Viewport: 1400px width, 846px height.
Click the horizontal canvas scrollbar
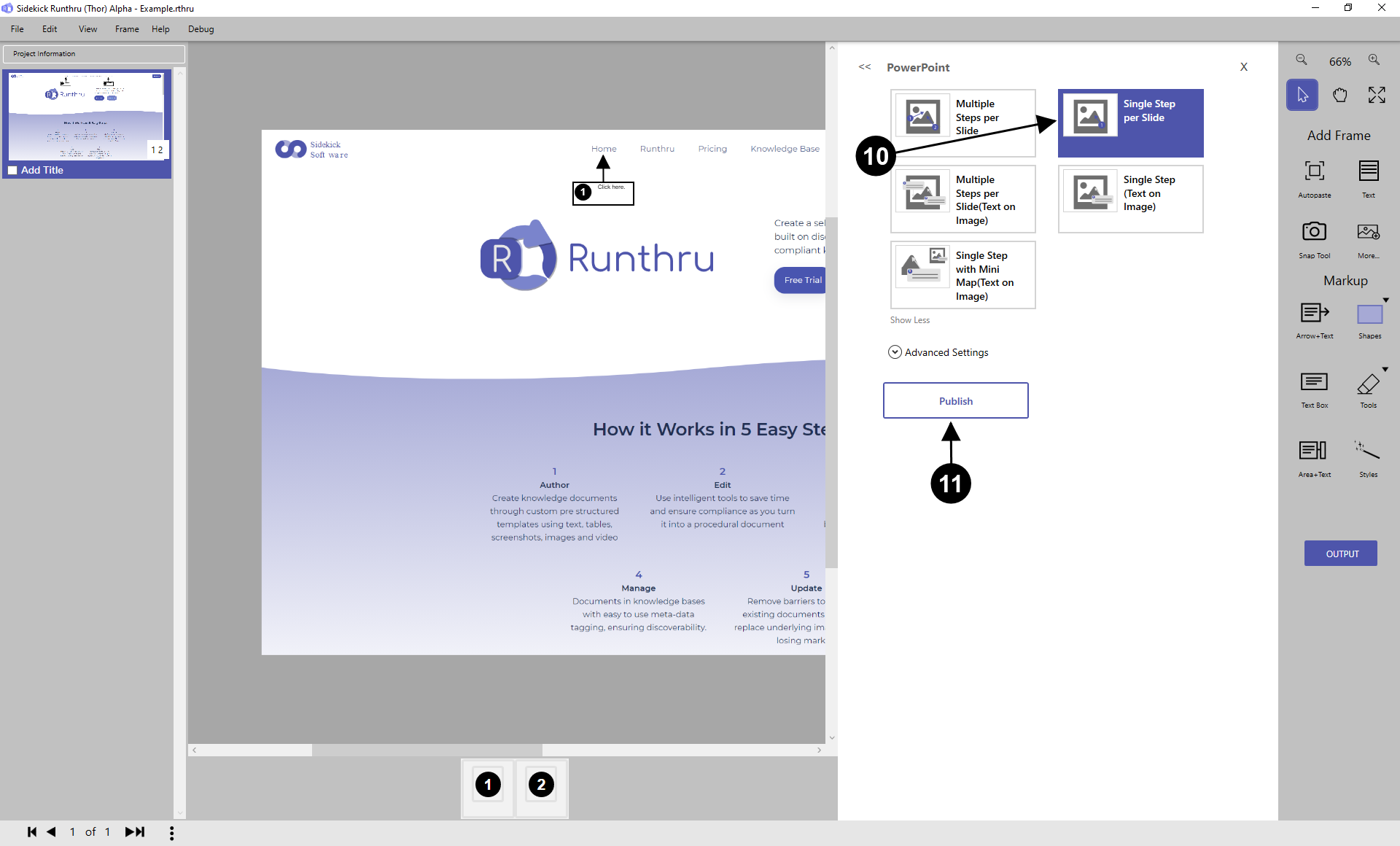coord(427,750)
